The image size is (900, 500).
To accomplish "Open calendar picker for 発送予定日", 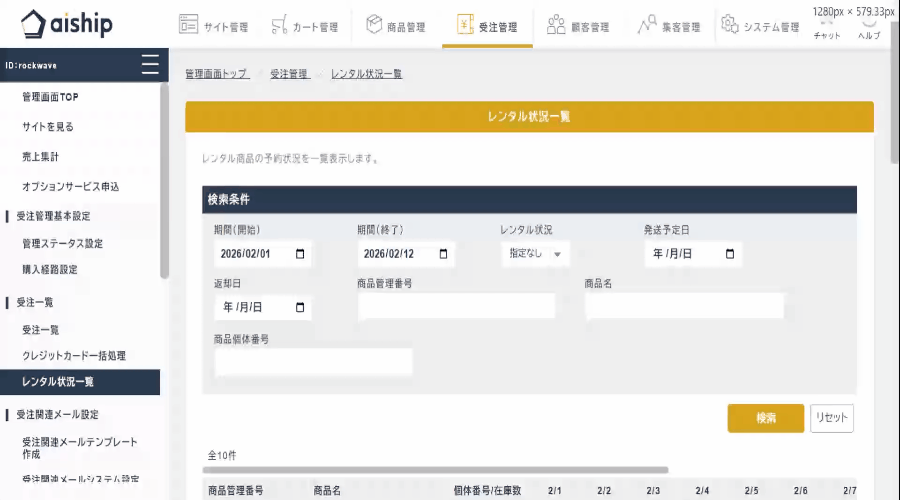I will click(730, 254).
